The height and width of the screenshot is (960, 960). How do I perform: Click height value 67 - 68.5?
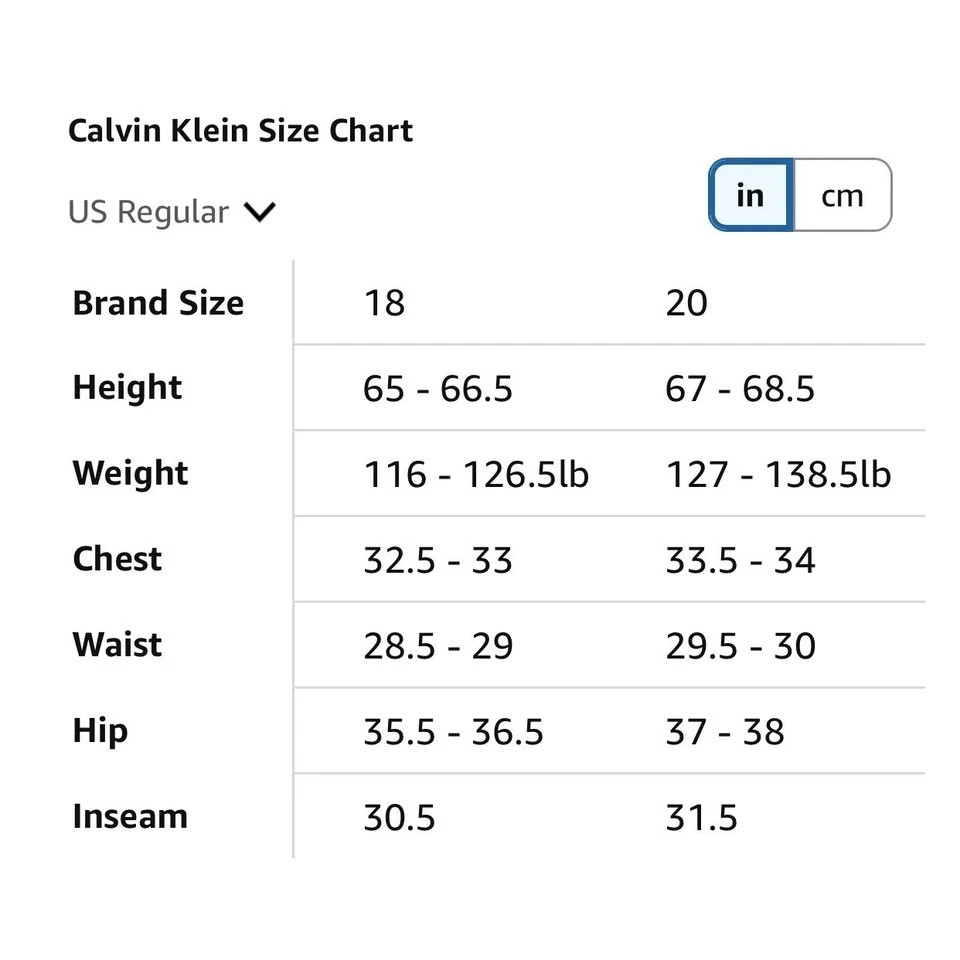point(740,389)
